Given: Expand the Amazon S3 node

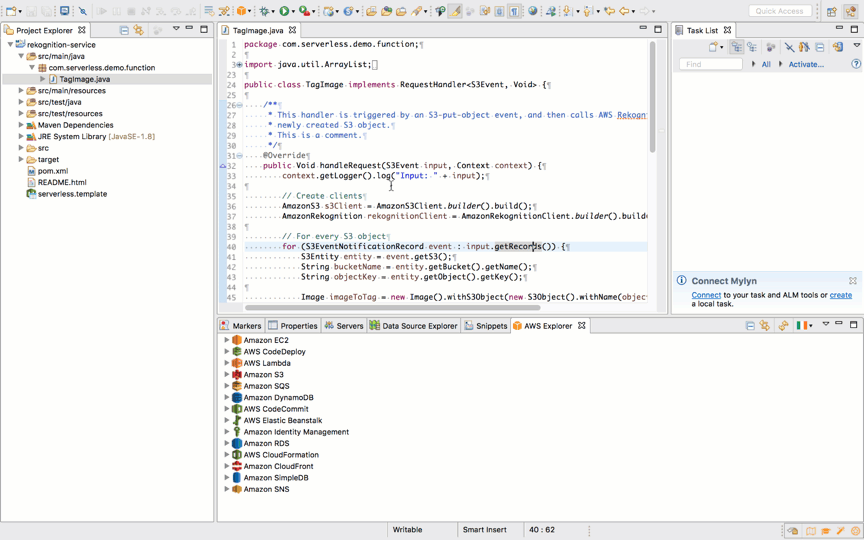Looking at the screenshot, I should click(x=226, y=375).
